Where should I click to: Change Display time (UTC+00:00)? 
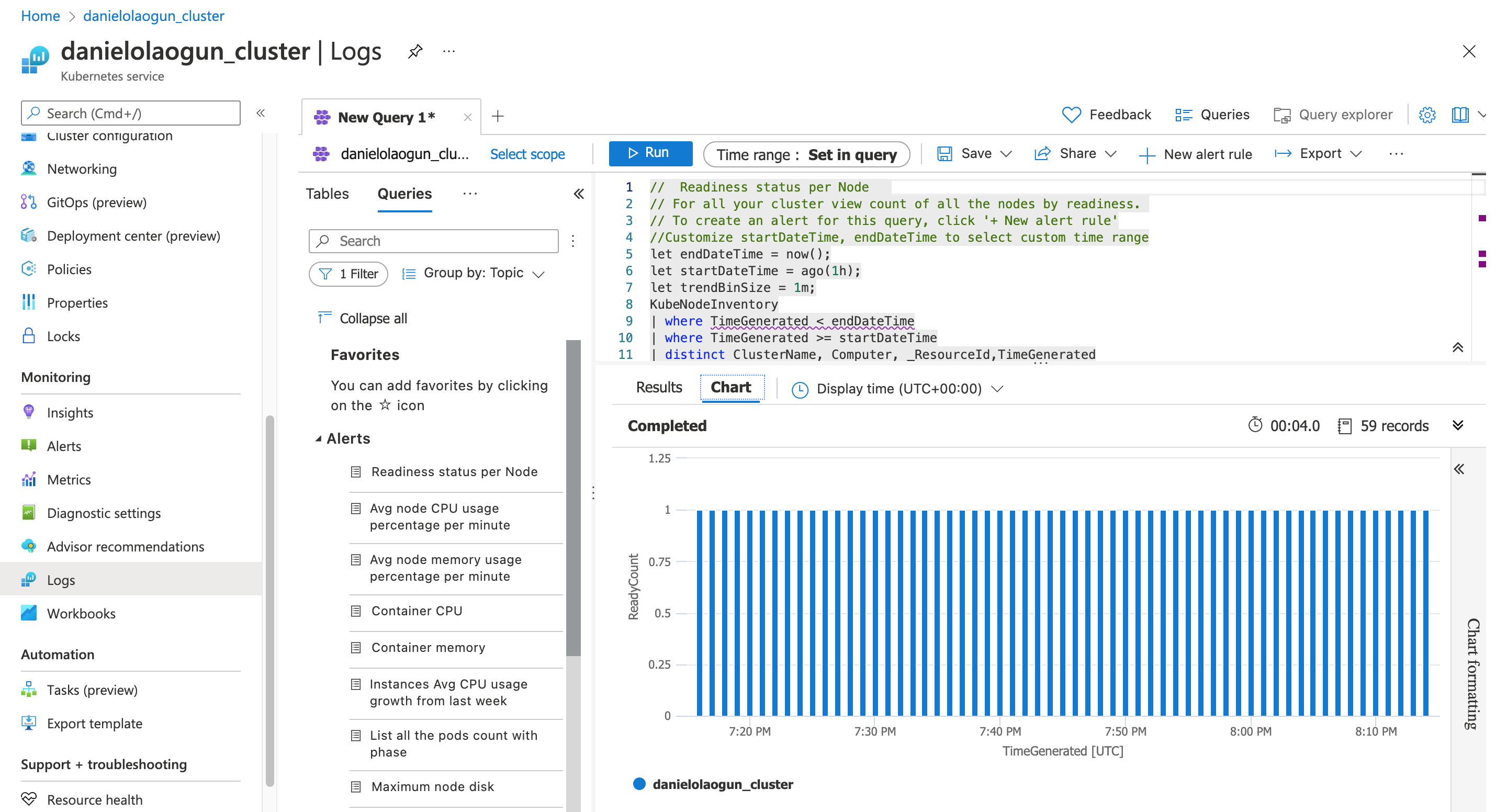[x=897, y=388]
